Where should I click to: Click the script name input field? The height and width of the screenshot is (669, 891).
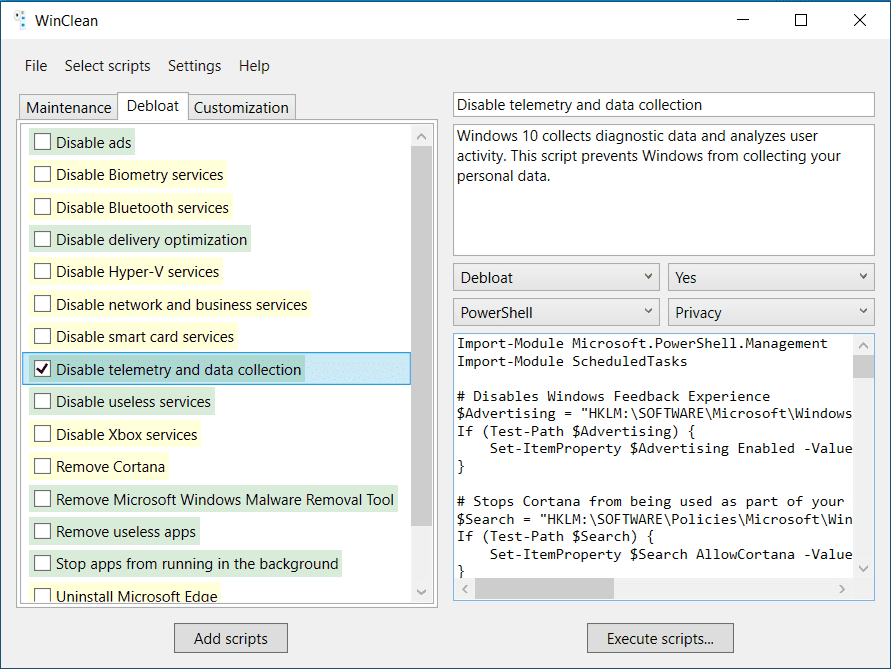pyautogui.click(x=663, y=105)
